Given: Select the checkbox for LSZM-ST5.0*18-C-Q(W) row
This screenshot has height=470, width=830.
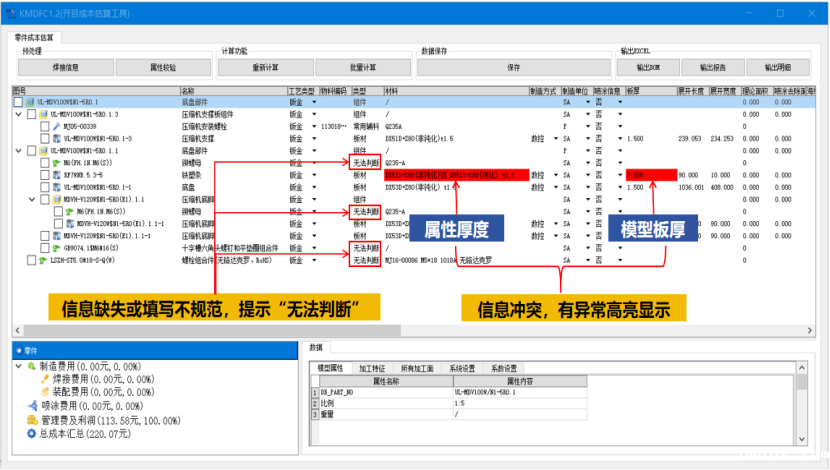Looking at the screenshot, I should click(x=31, y=260).
